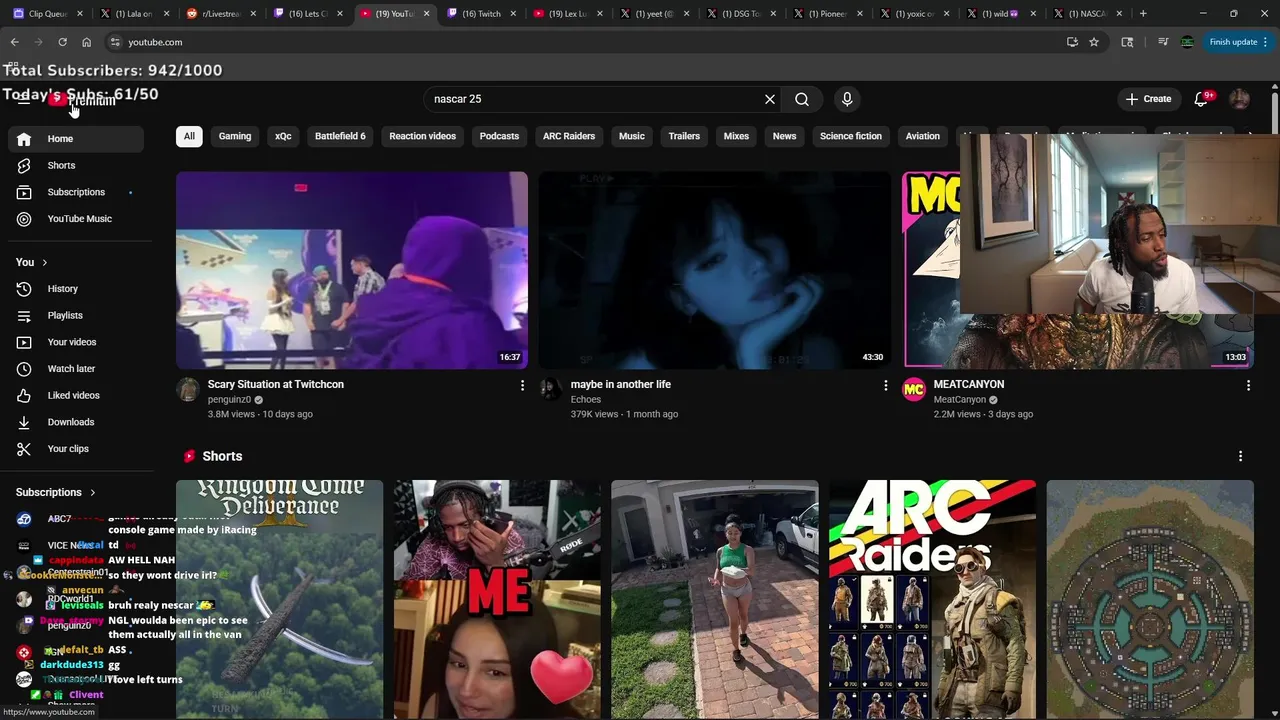Open Downloads in the sidebar
The height and width of the screenshot is (720, 1280).
pyautogui.click(x=76, y=422)
